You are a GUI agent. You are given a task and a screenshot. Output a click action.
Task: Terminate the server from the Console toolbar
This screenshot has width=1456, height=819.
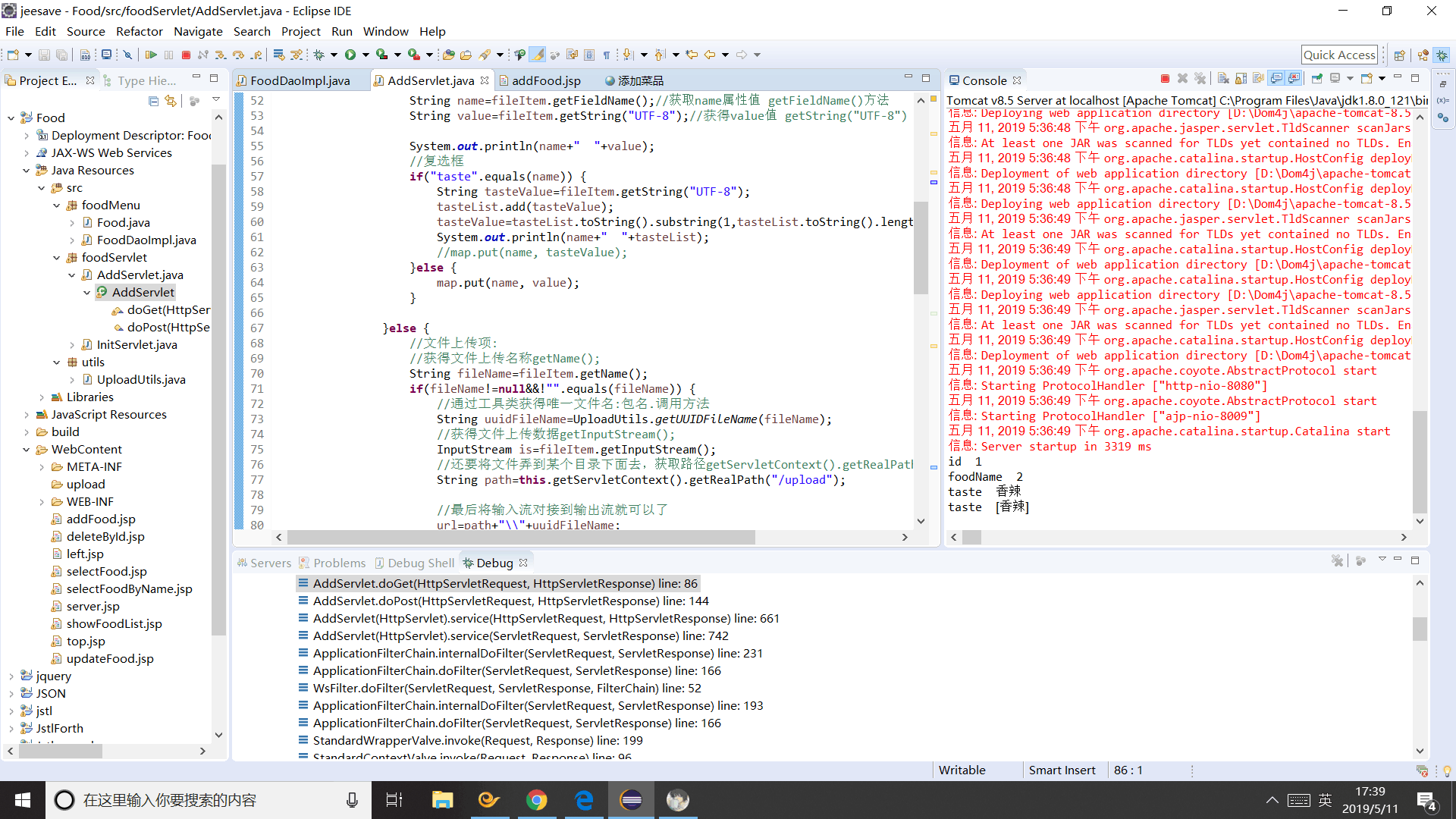[1165, 79]
